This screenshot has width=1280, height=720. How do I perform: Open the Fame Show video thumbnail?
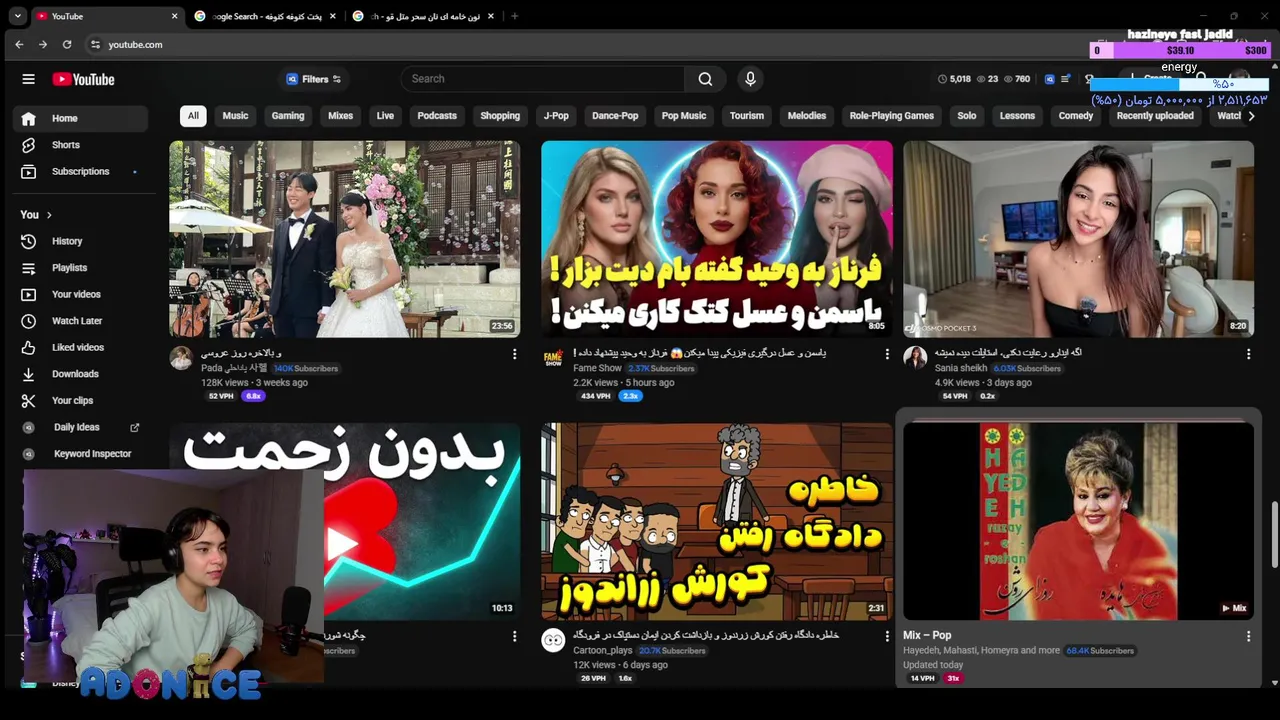(717, 239)
